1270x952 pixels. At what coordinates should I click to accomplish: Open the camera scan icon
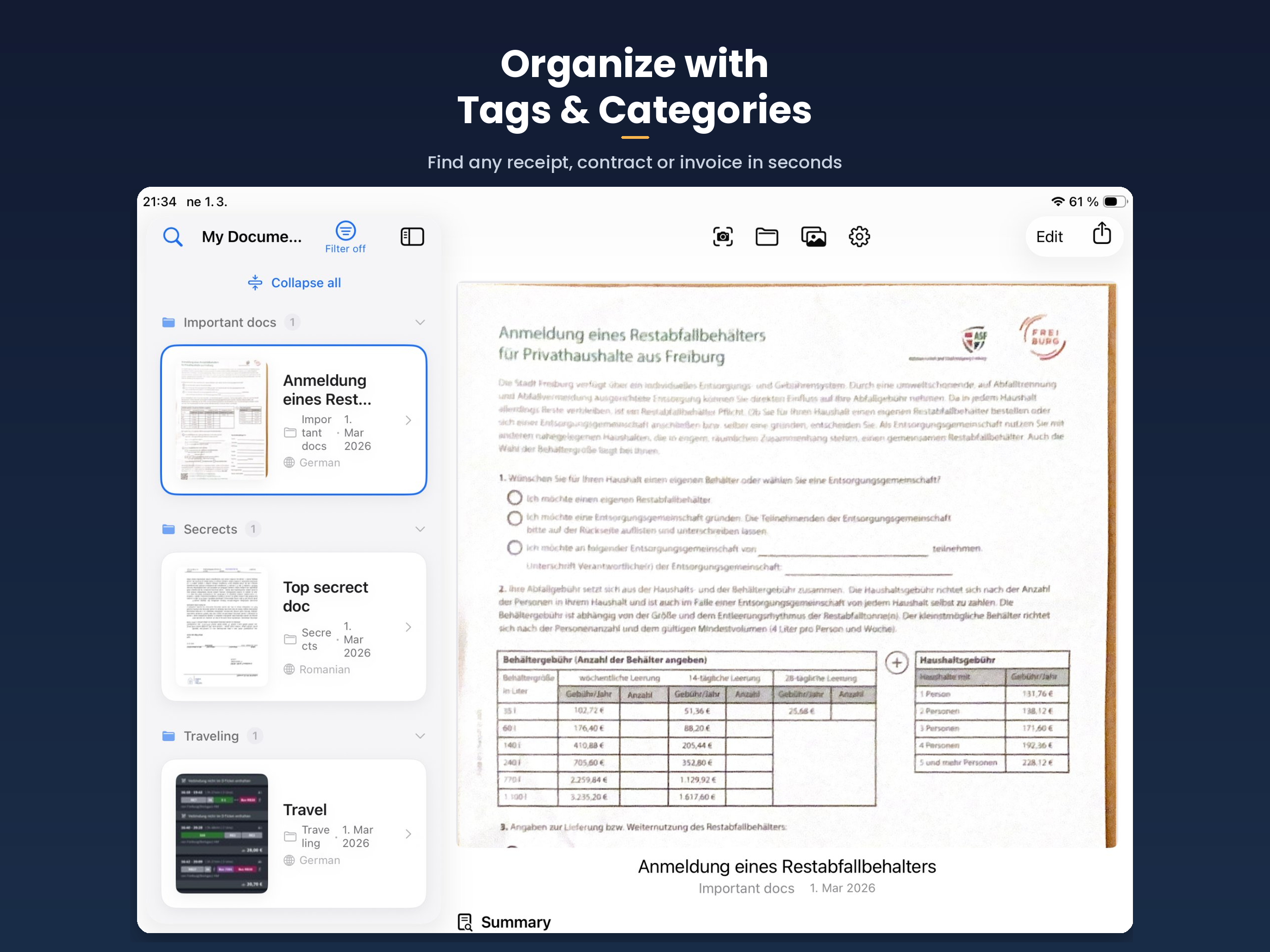(722, 237)
